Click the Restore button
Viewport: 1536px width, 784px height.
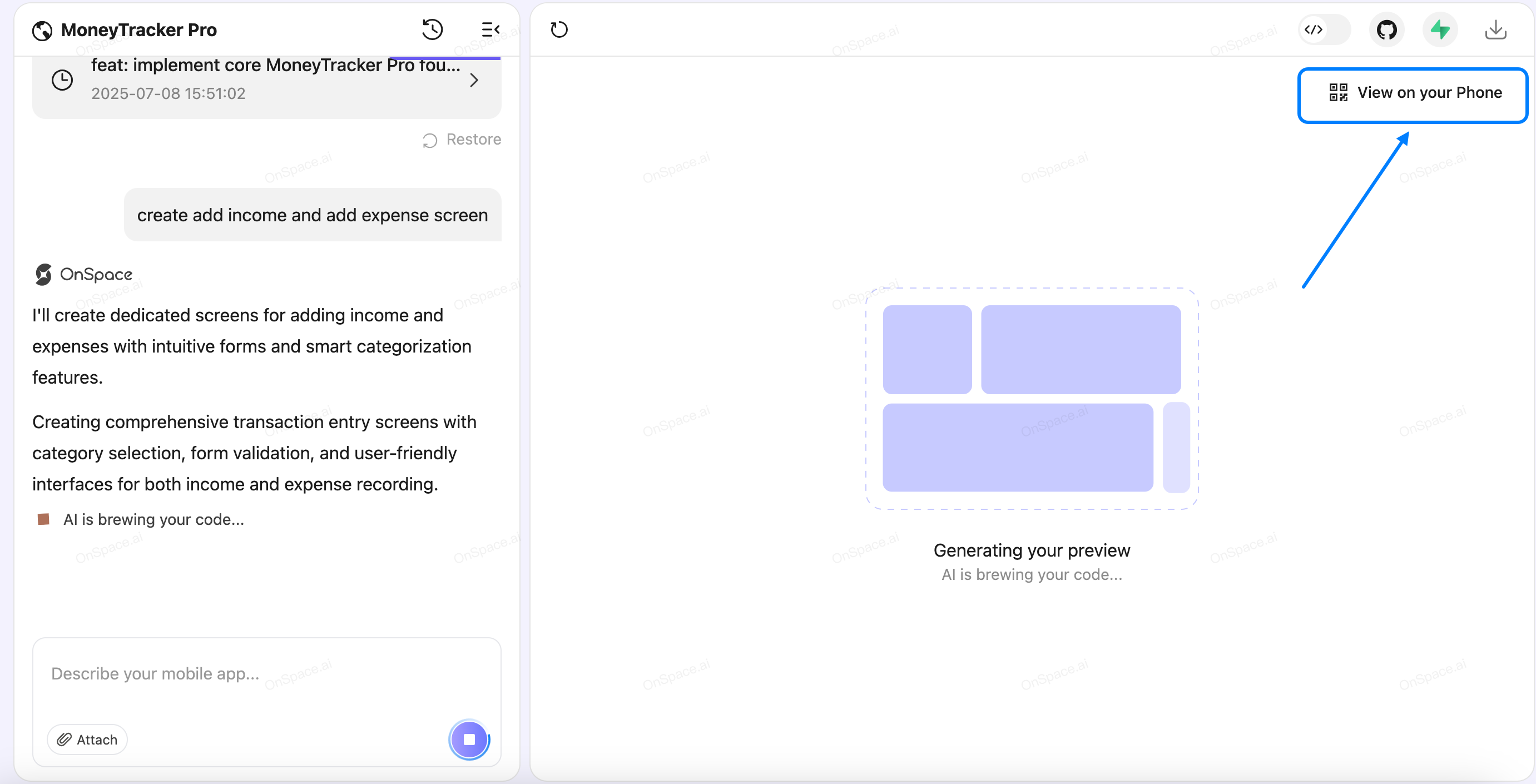(462, 140)
